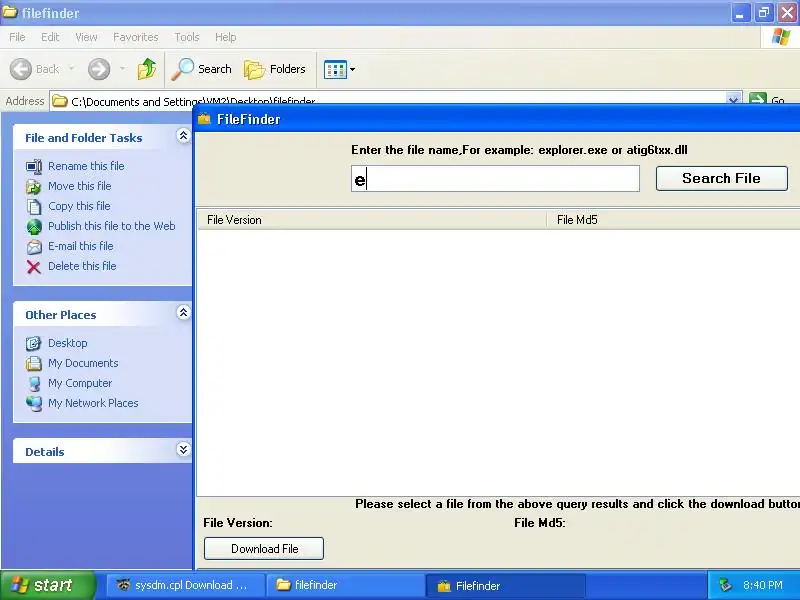
Task: Open the View menu
Action: (x=86, y=37)
